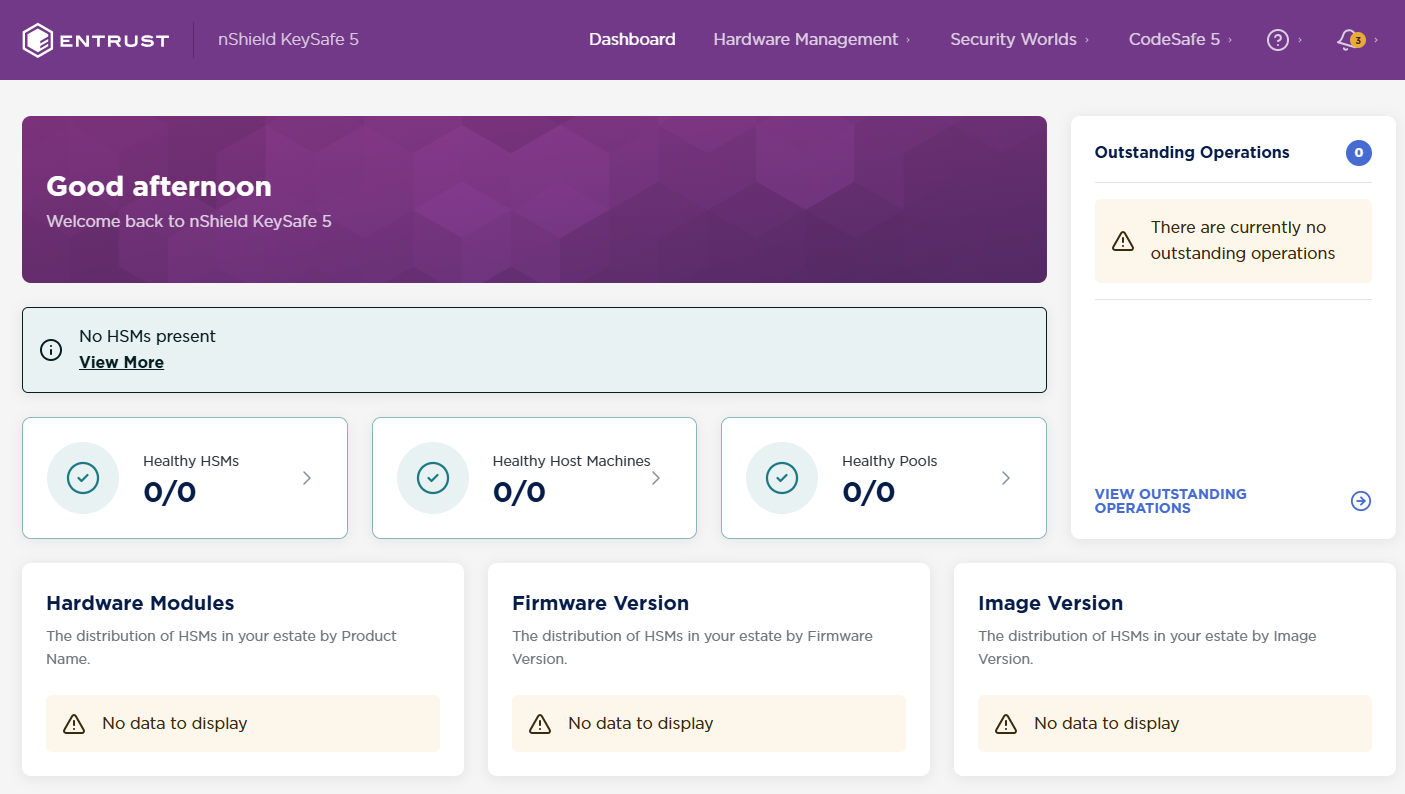This screenshot has height=794, width=1405.
Task: Expand the Security Worlds dropdown
Action: coord(1013,39)
